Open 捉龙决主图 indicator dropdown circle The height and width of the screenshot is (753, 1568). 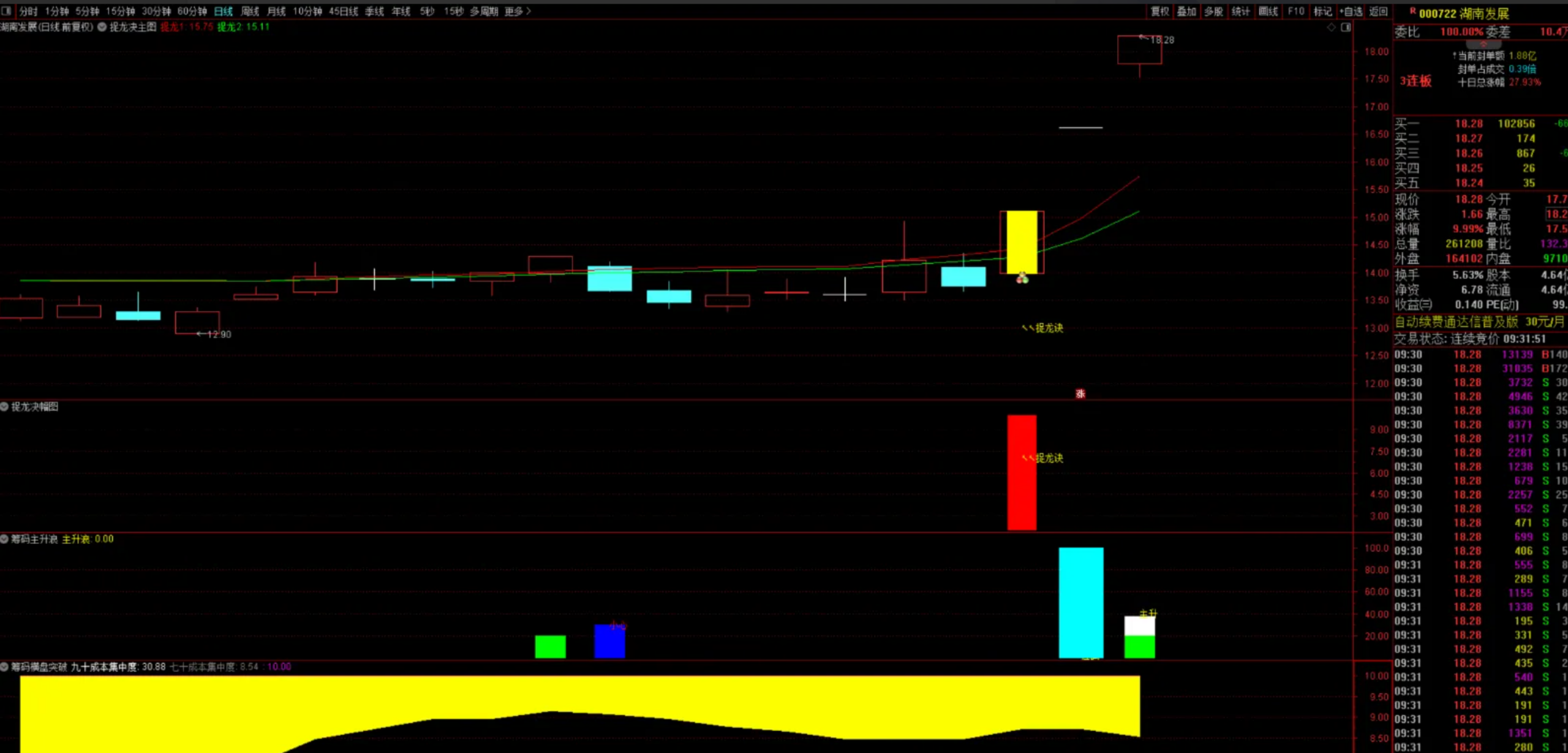coord(102,27)
